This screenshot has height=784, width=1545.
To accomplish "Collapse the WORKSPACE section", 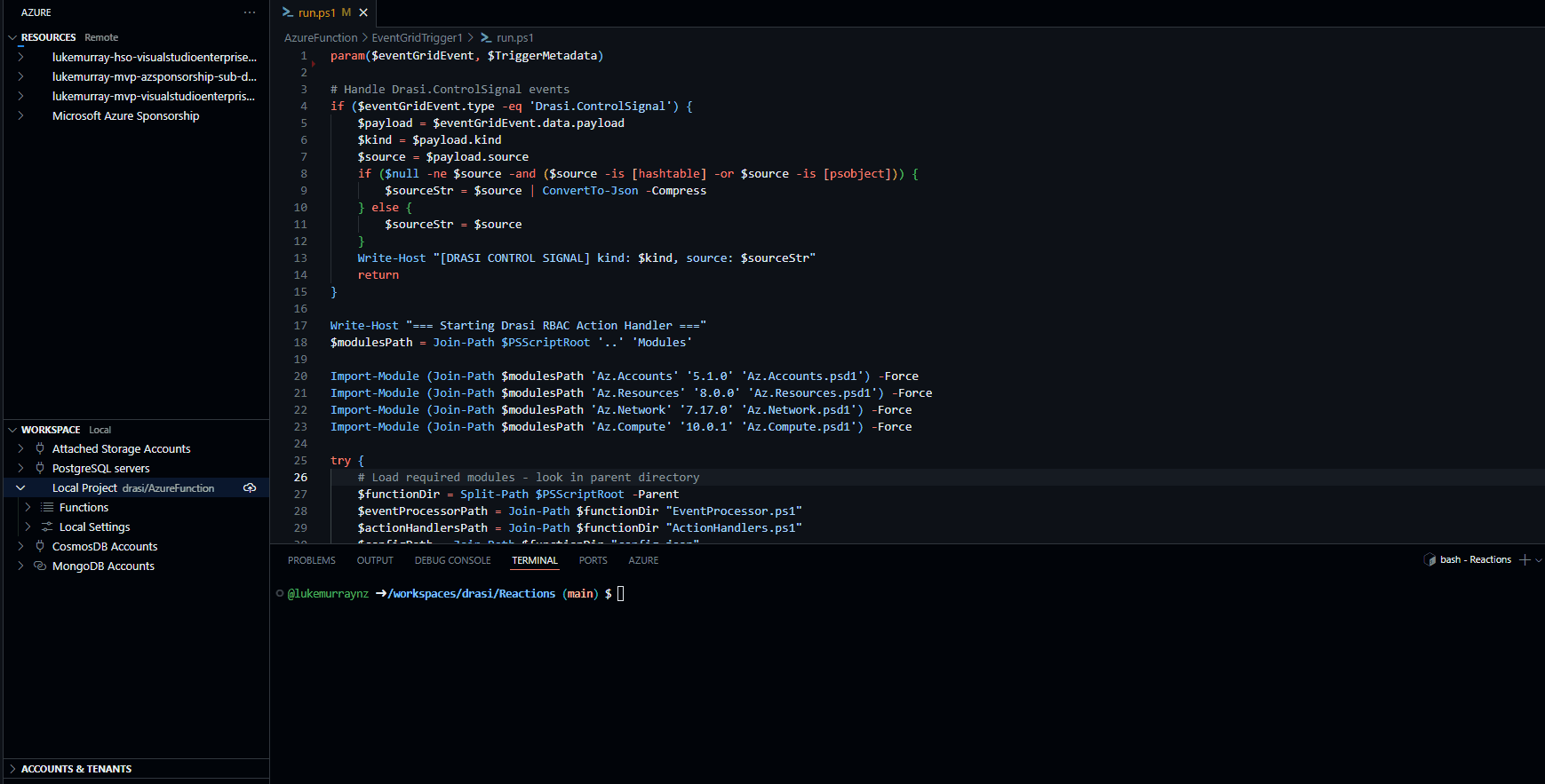I will pos(12,430).
